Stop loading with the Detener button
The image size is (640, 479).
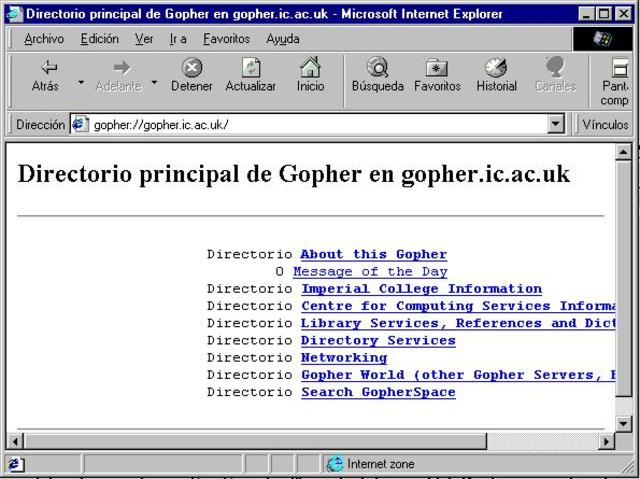point(192,76)
